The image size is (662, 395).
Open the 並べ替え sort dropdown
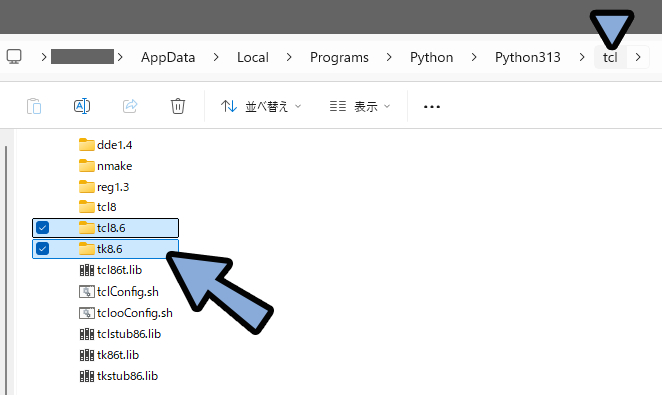(x=261, y=106)
